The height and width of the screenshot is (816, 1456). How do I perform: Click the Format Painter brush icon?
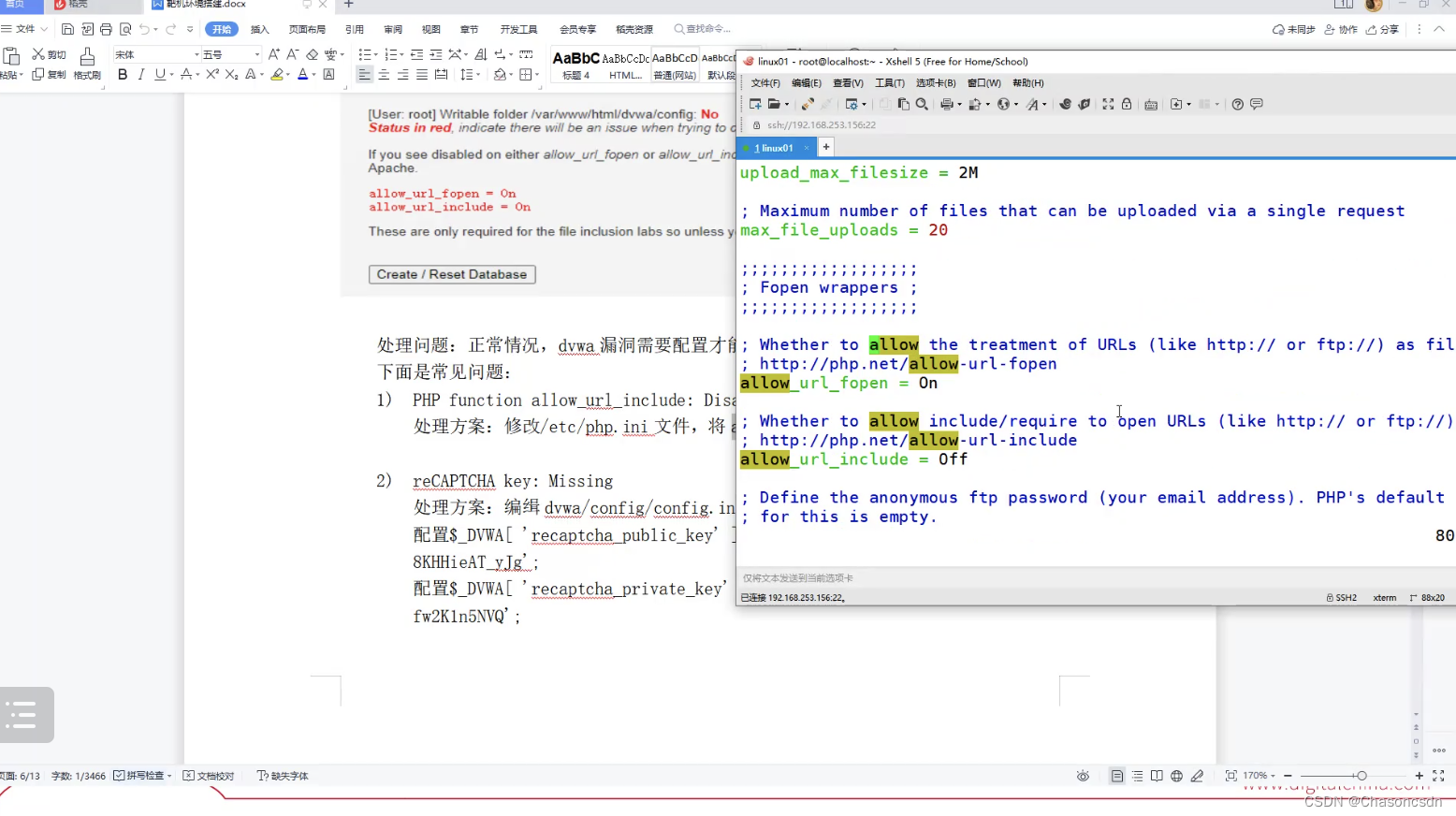(87, 57)
